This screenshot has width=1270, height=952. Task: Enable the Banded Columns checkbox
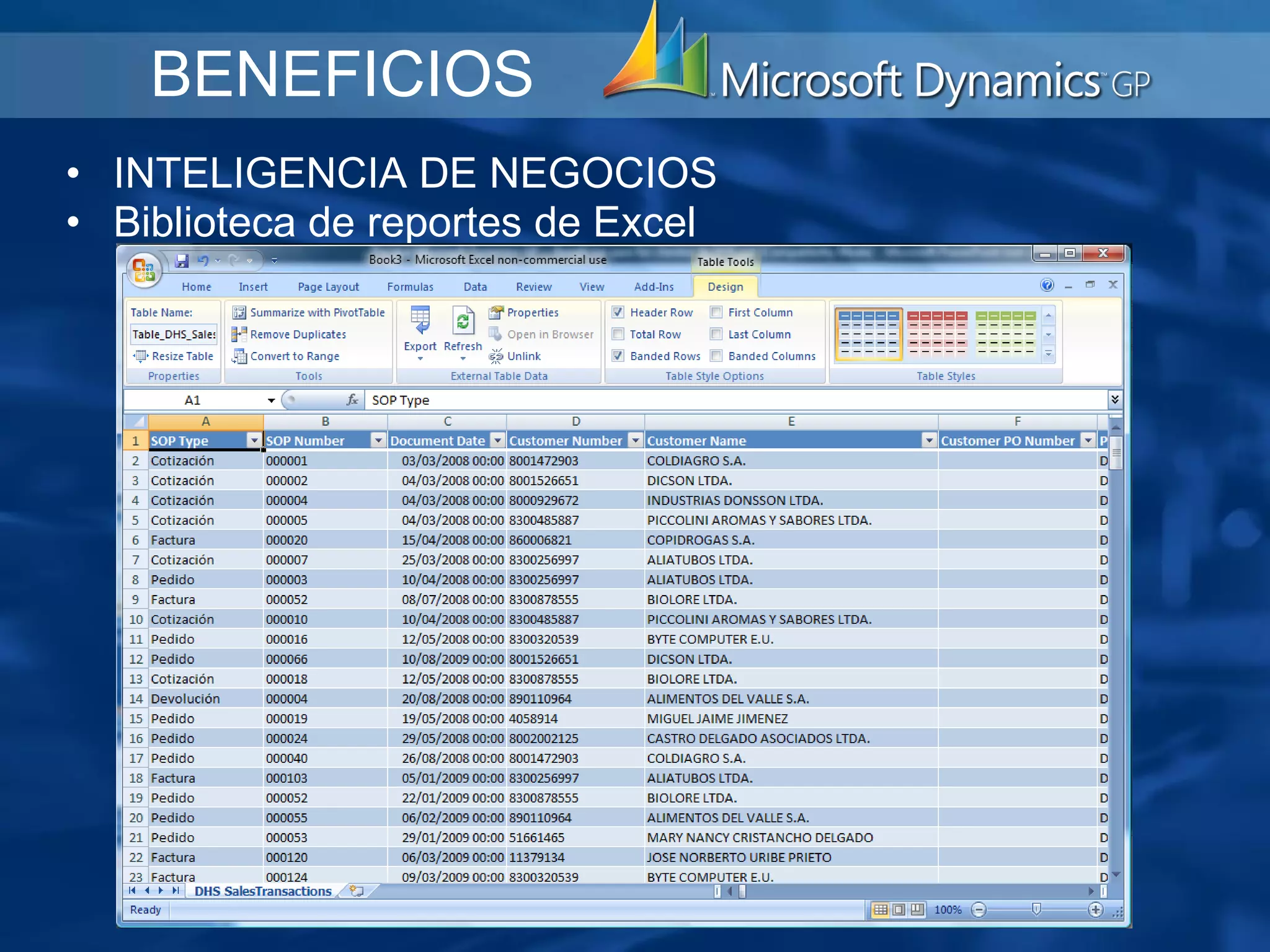716,356
